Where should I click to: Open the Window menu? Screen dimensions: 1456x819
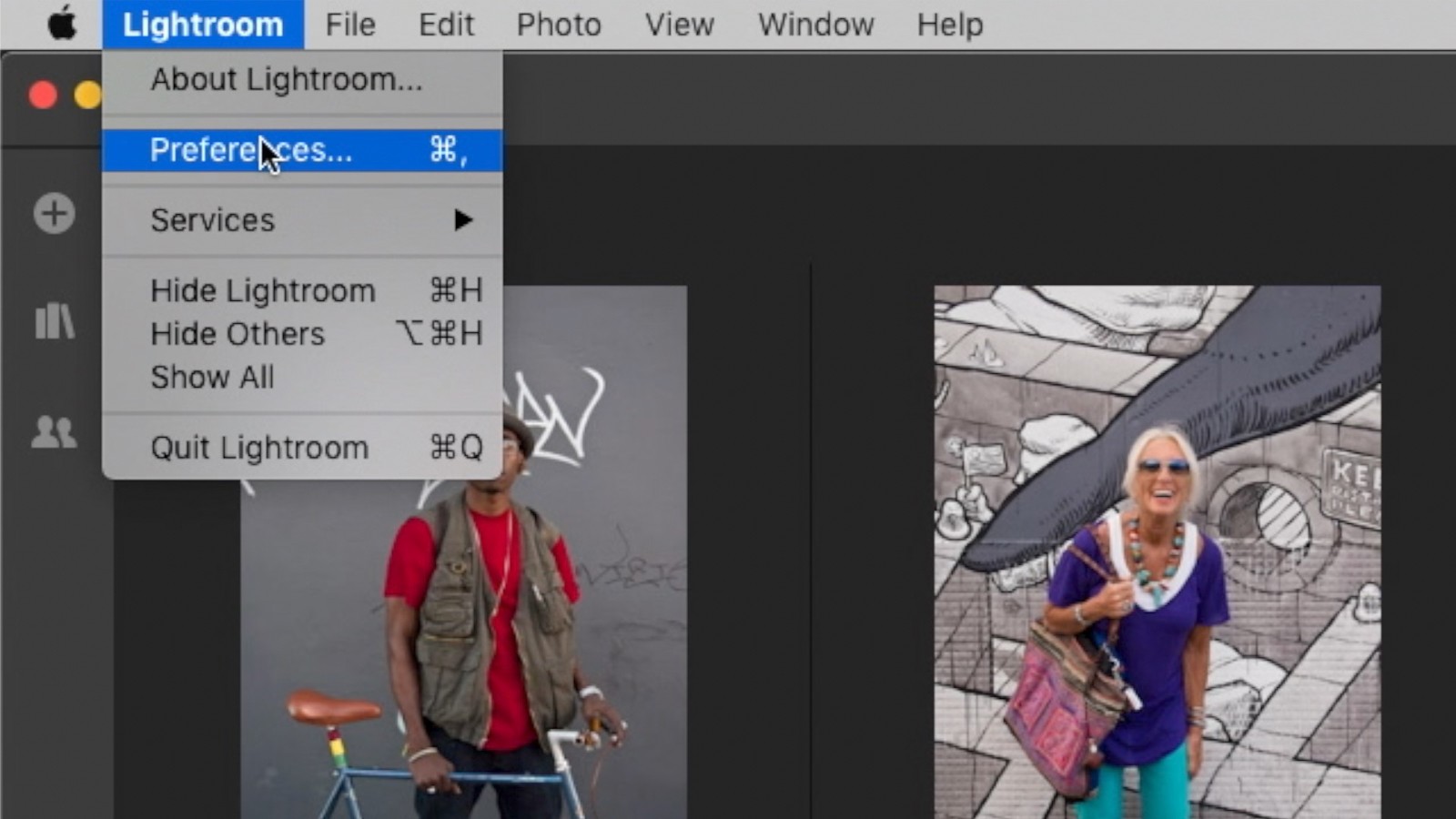(815, 25)
